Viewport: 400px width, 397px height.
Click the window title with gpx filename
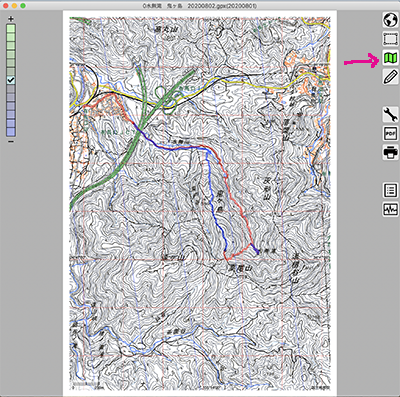[200, 6]
